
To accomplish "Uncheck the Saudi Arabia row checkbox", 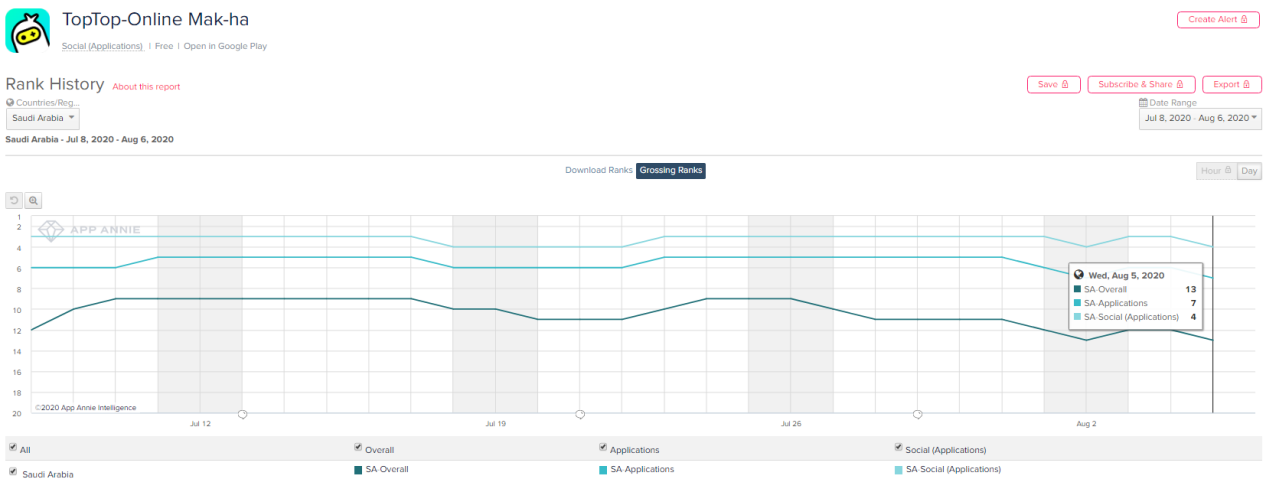I will pyautogui.click(x=13, y=471).
